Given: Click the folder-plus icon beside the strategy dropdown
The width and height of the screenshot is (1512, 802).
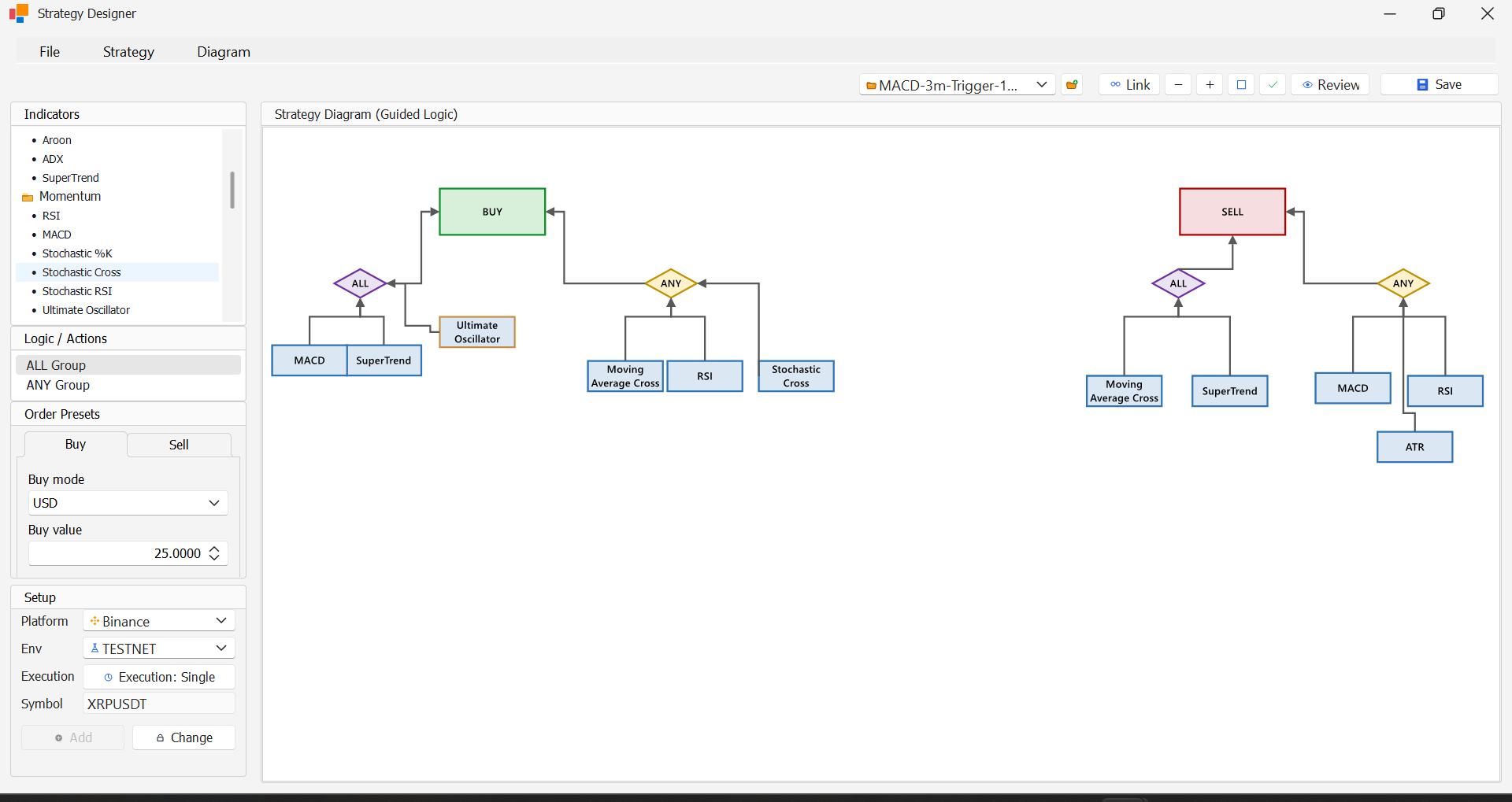Looking at the screenshot, I should tap(1072, 85).
